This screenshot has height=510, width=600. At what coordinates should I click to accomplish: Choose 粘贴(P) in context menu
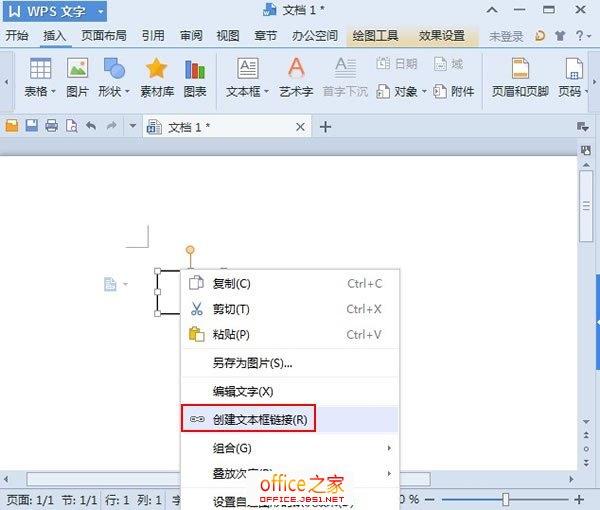pos(290,335)
